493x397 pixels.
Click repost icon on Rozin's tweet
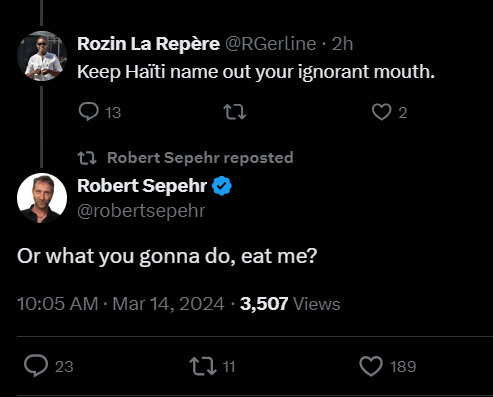point(235,112)
